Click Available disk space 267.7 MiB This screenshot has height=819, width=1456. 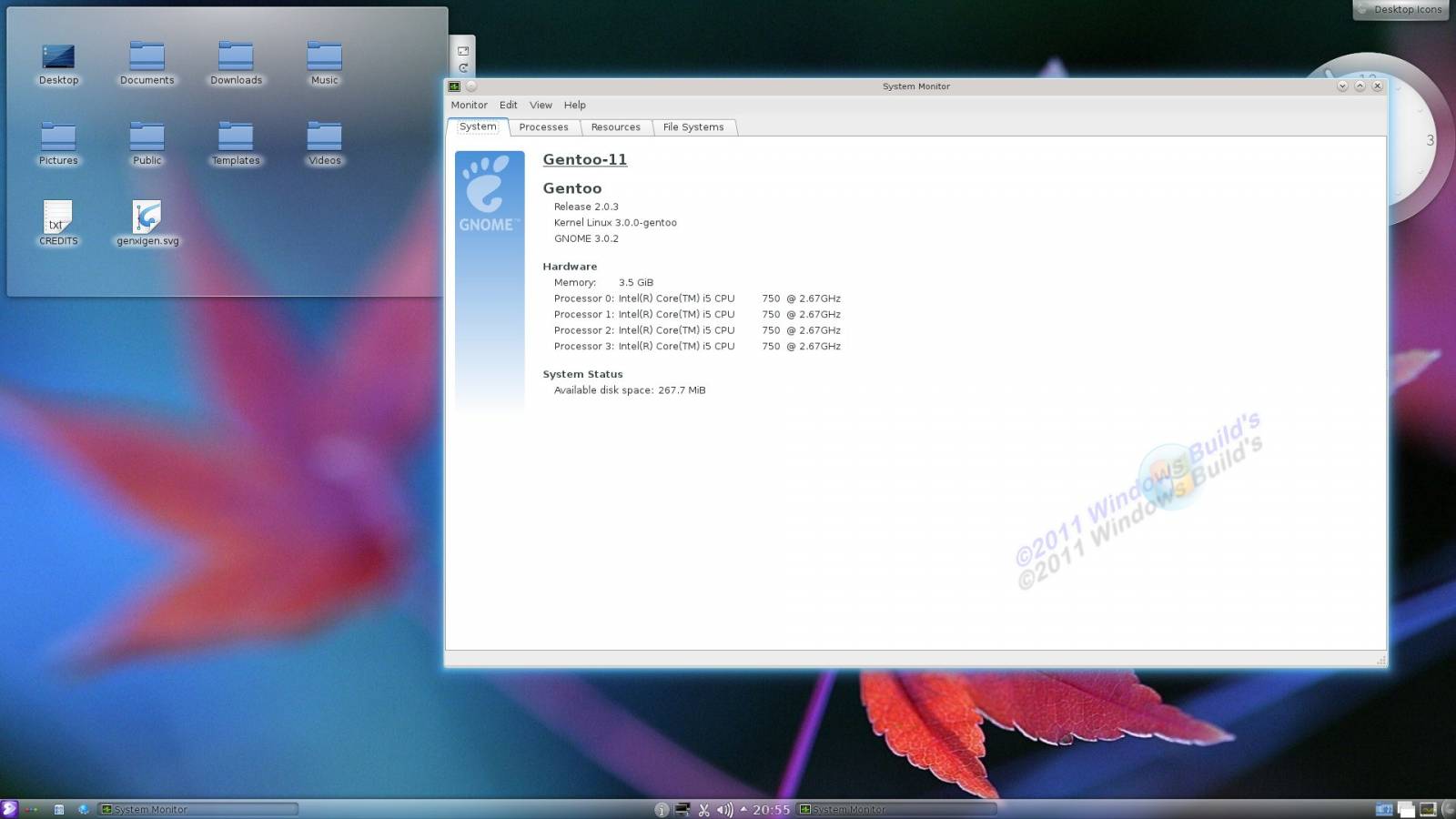pos(630,390)
